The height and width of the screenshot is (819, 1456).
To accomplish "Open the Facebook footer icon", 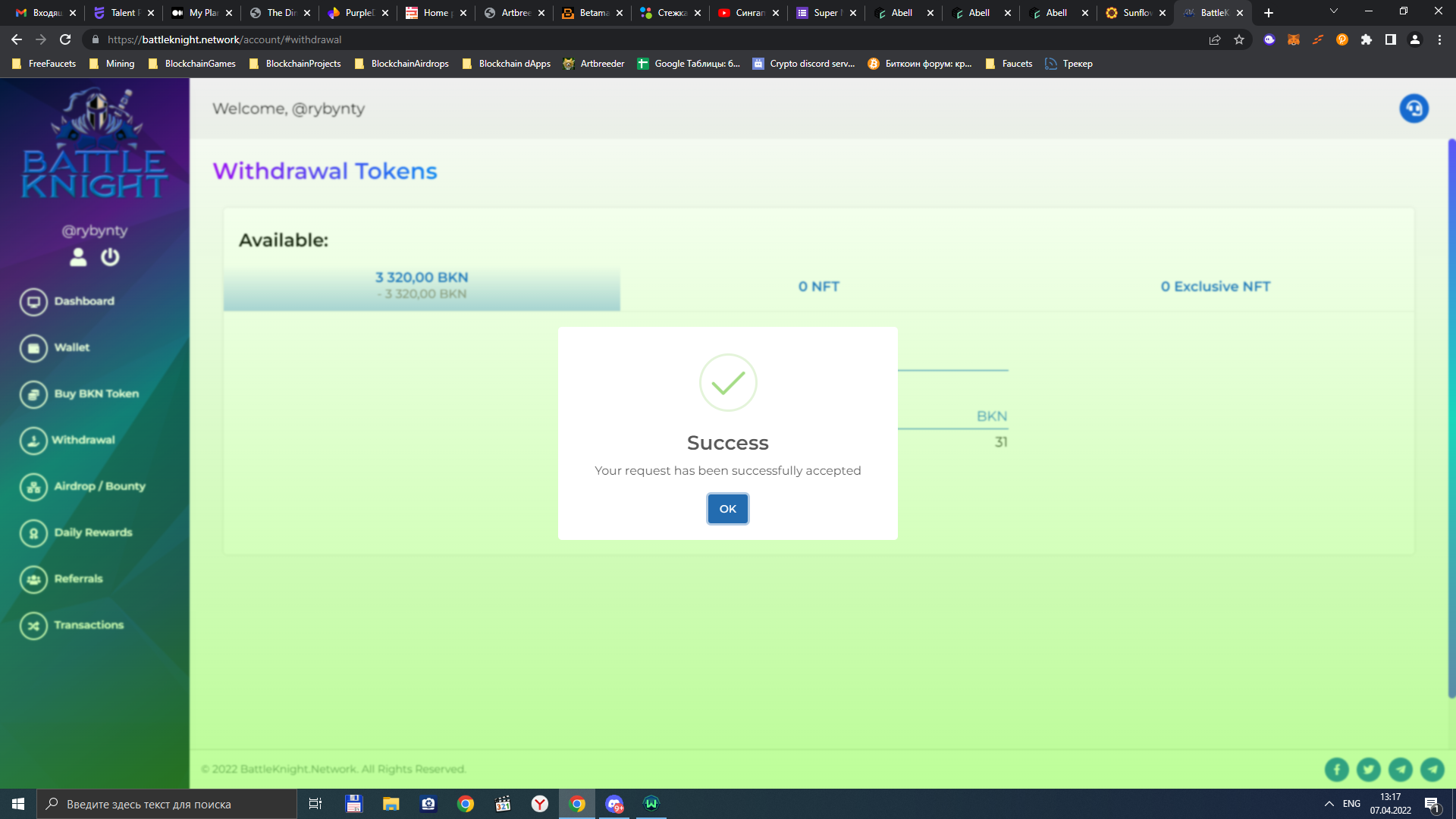I will tap(1336, 770).
